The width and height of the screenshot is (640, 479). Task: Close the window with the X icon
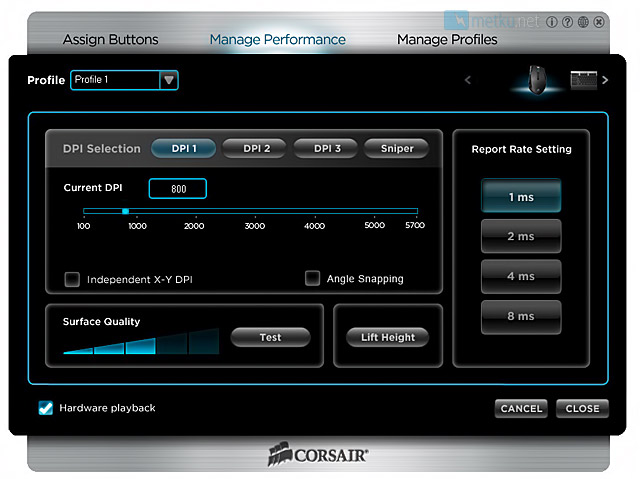pos(599,22)
